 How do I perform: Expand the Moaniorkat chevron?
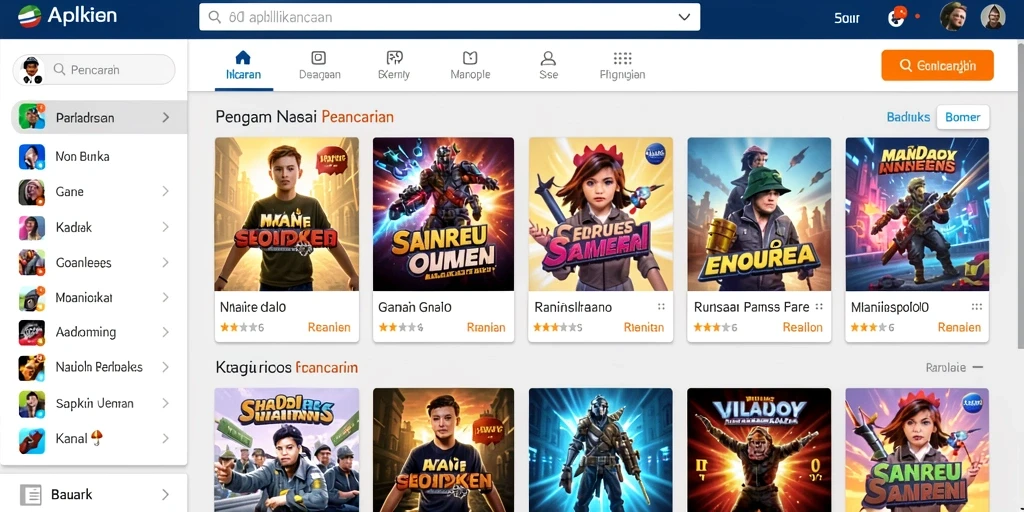click(166, 298)
